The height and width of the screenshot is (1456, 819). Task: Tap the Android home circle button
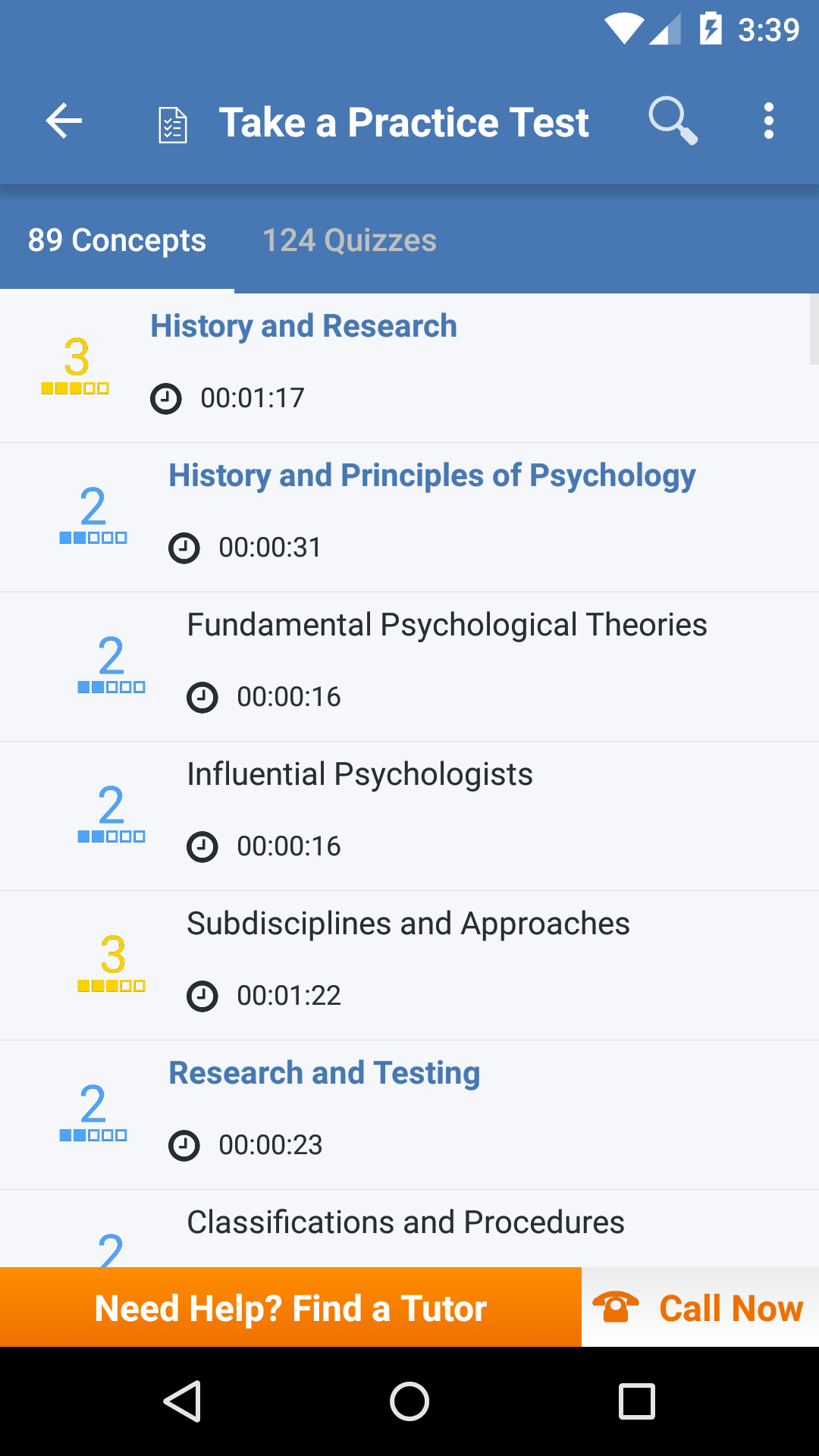tap(409, 1401)
